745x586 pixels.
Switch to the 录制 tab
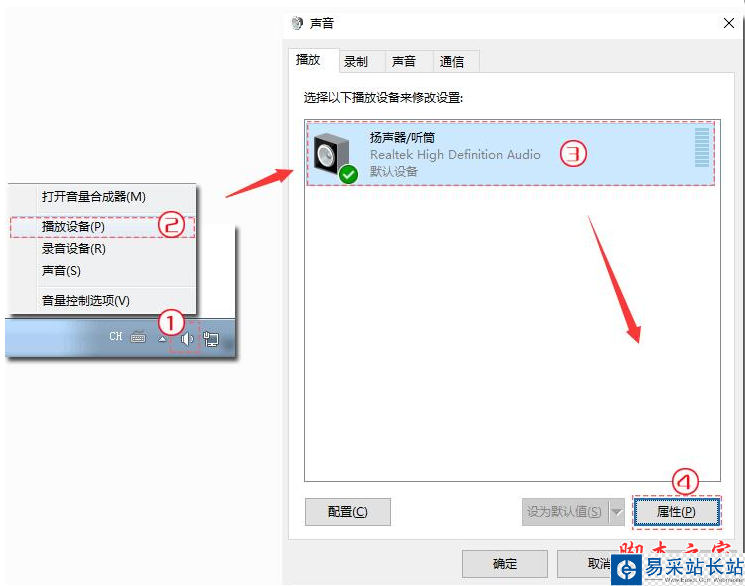356,61
